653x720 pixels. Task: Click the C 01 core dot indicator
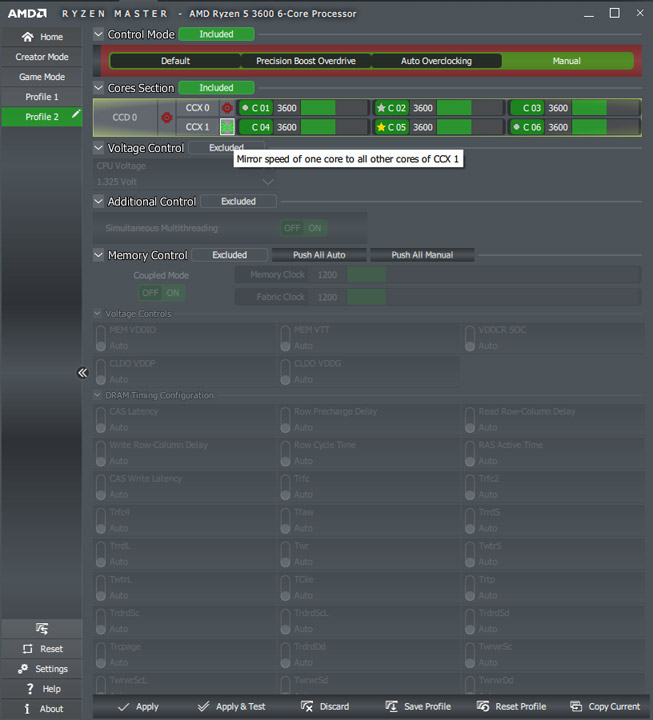pyautogui.click(x=245, y=108)
